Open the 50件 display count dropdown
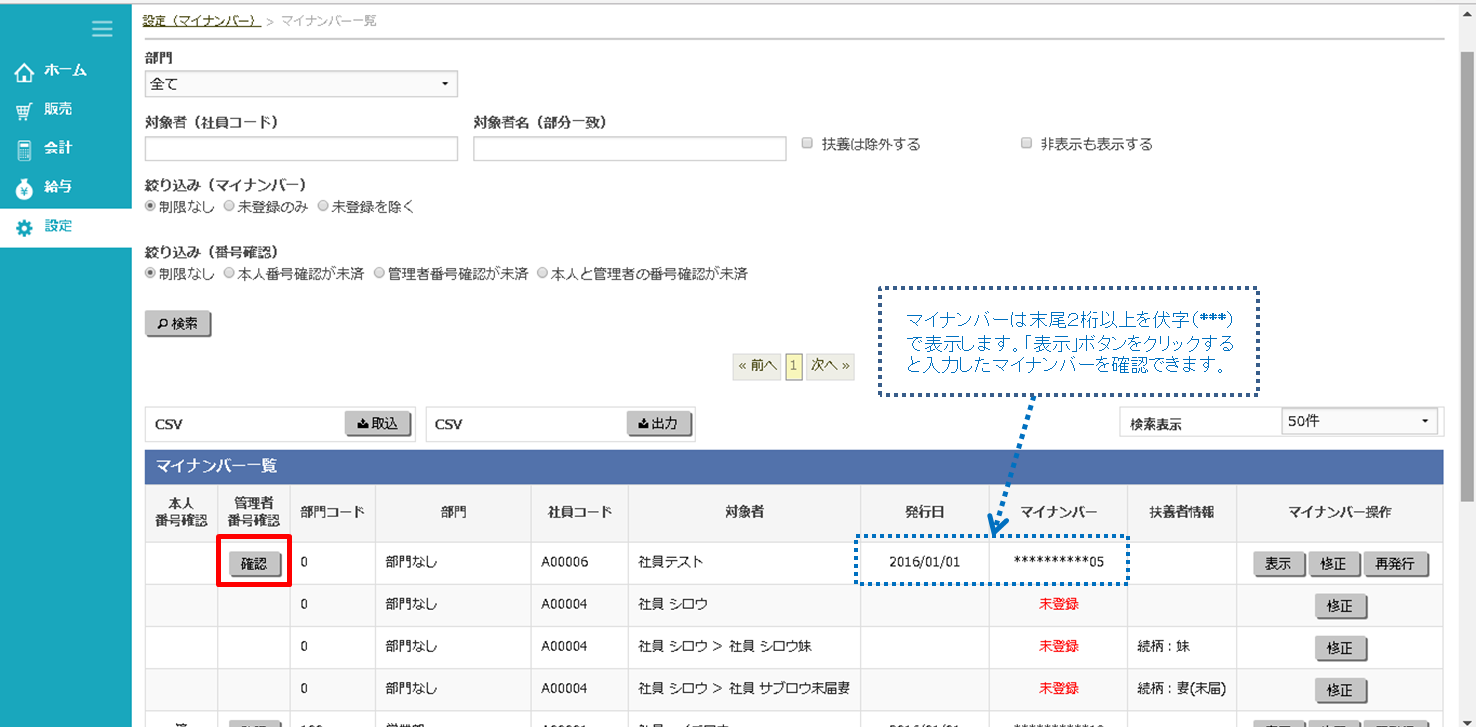This screenshot has width=1476, height=727. coord(1359,422)
